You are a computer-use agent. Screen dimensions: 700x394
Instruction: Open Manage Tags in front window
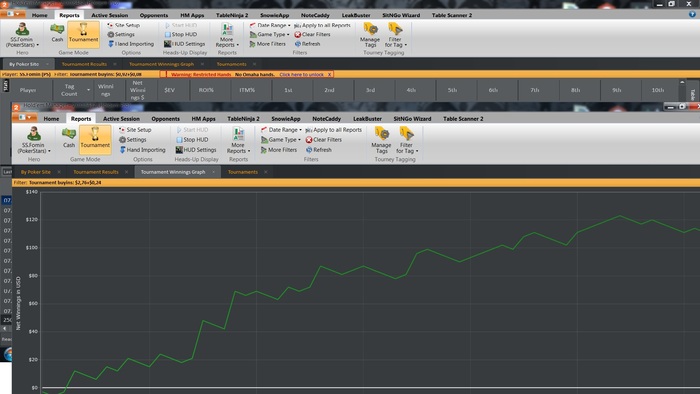(381, 140)
